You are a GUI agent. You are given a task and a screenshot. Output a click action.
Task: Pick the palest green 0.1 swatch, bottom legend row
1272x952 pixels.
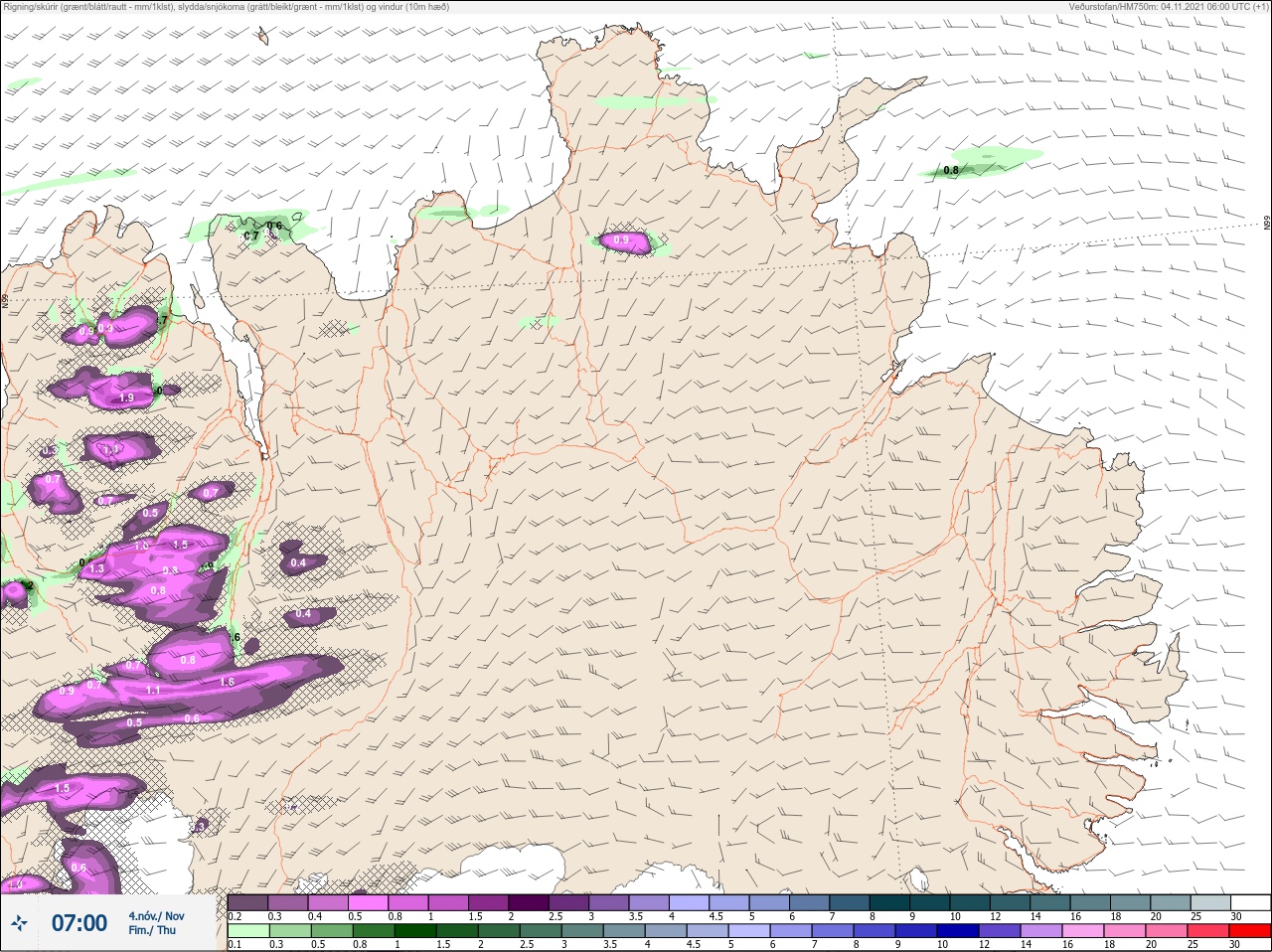pos(247,931)
